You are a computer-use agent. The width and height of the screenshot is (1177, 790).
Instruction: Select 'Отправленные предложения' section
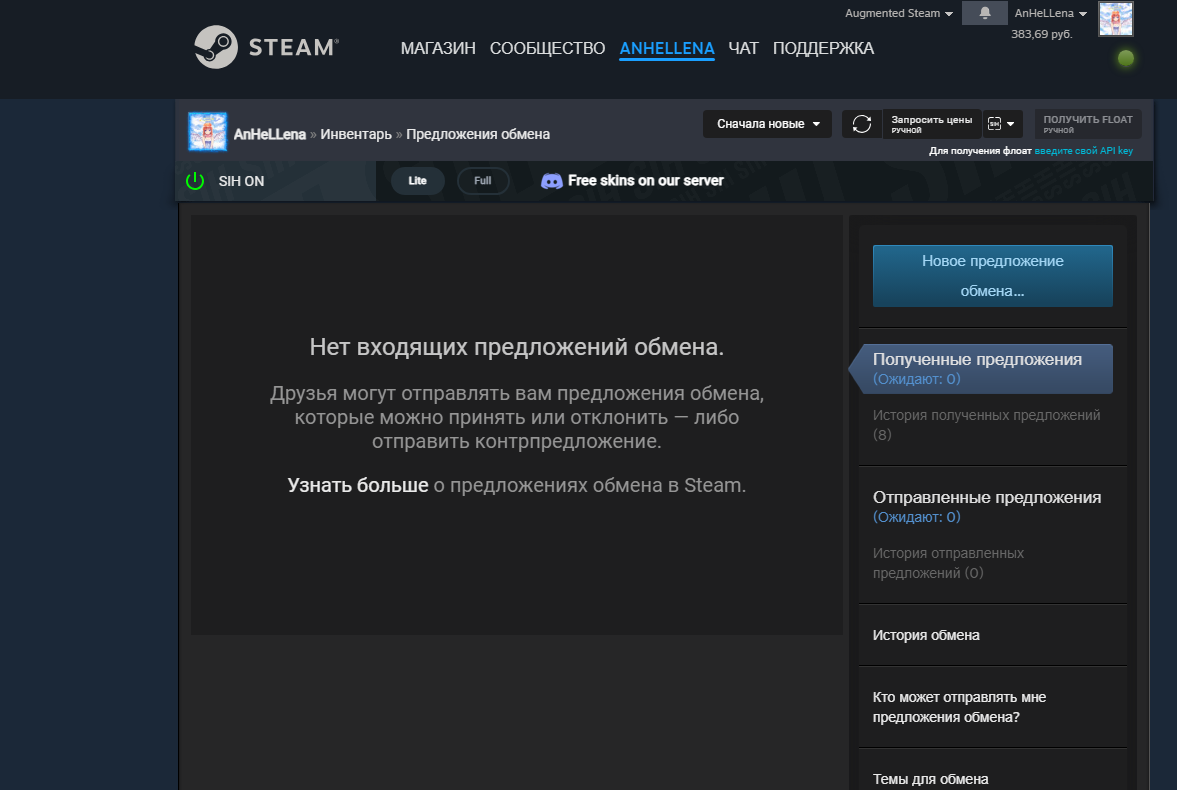click(986, 507)
